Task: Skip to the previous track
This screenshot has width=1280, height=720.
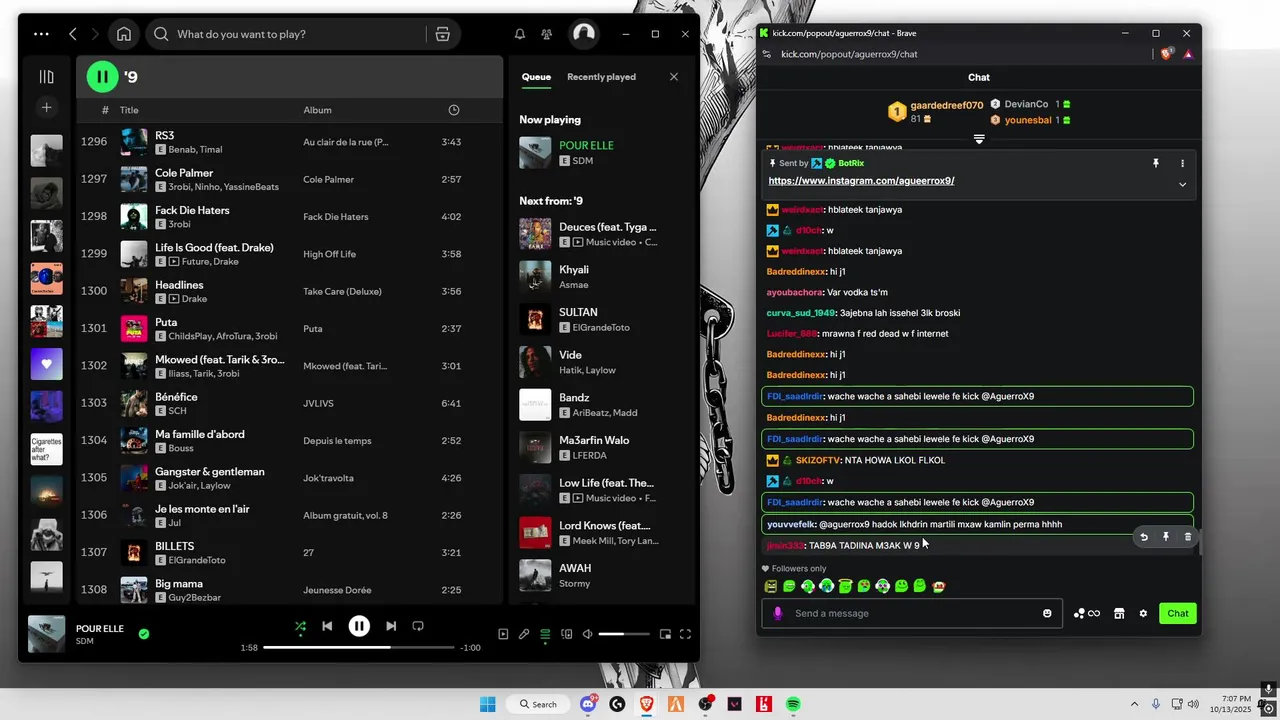Action: [x=327, y=626]
